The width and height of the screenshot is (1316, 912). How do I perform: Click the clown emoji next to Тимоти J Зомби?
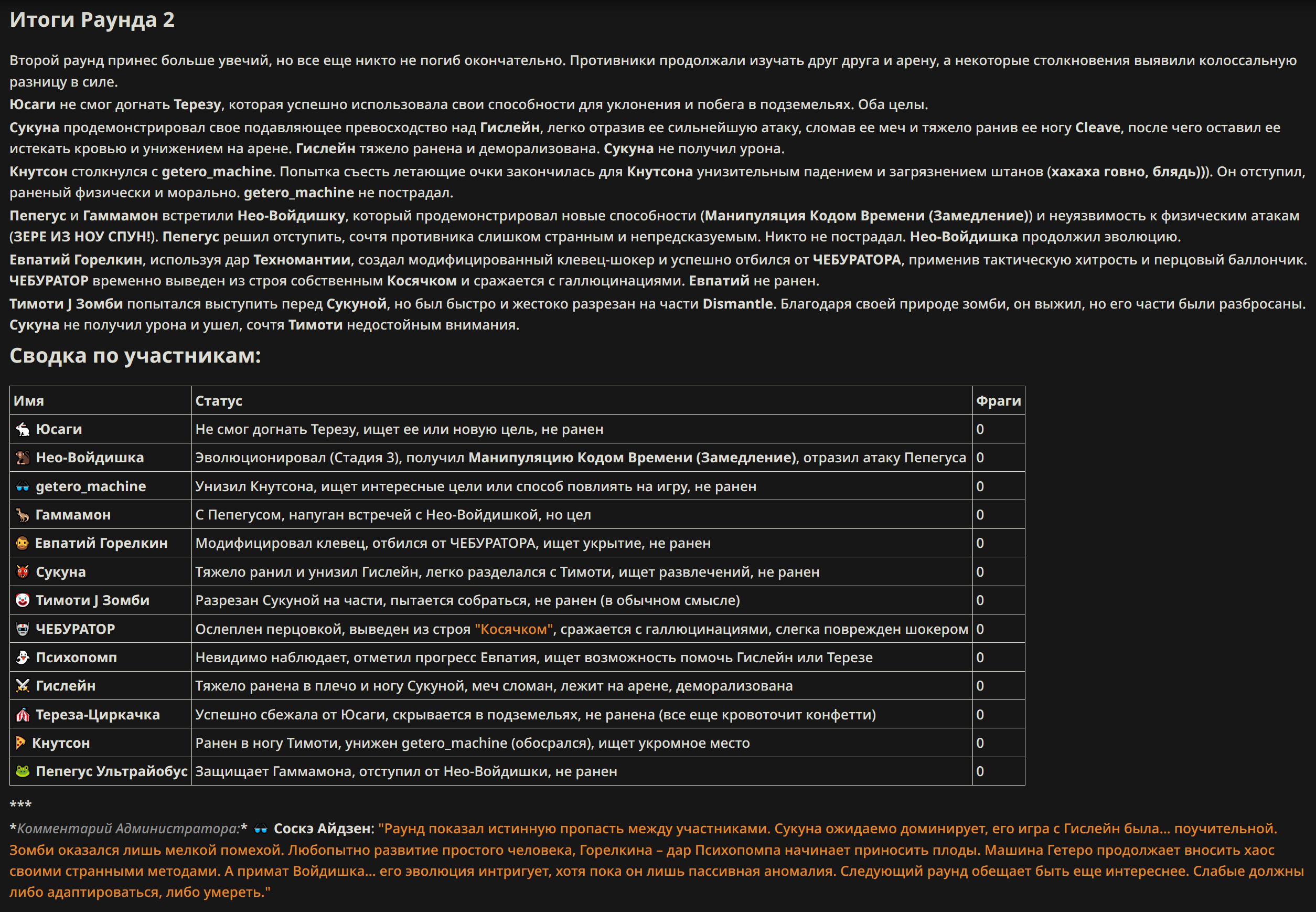point(23,601)
